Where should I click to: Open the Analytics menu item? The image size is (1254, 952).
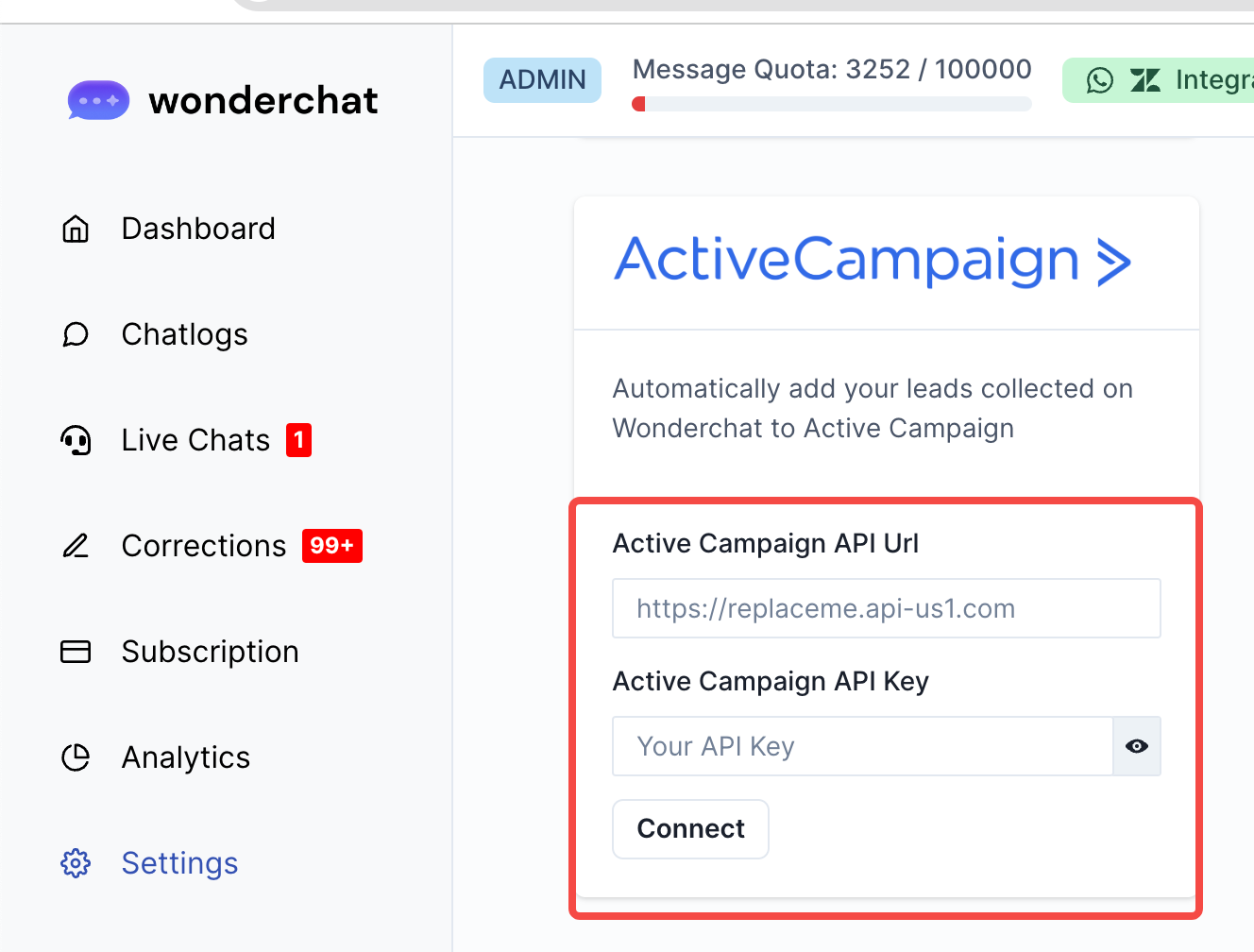[185, 757]
